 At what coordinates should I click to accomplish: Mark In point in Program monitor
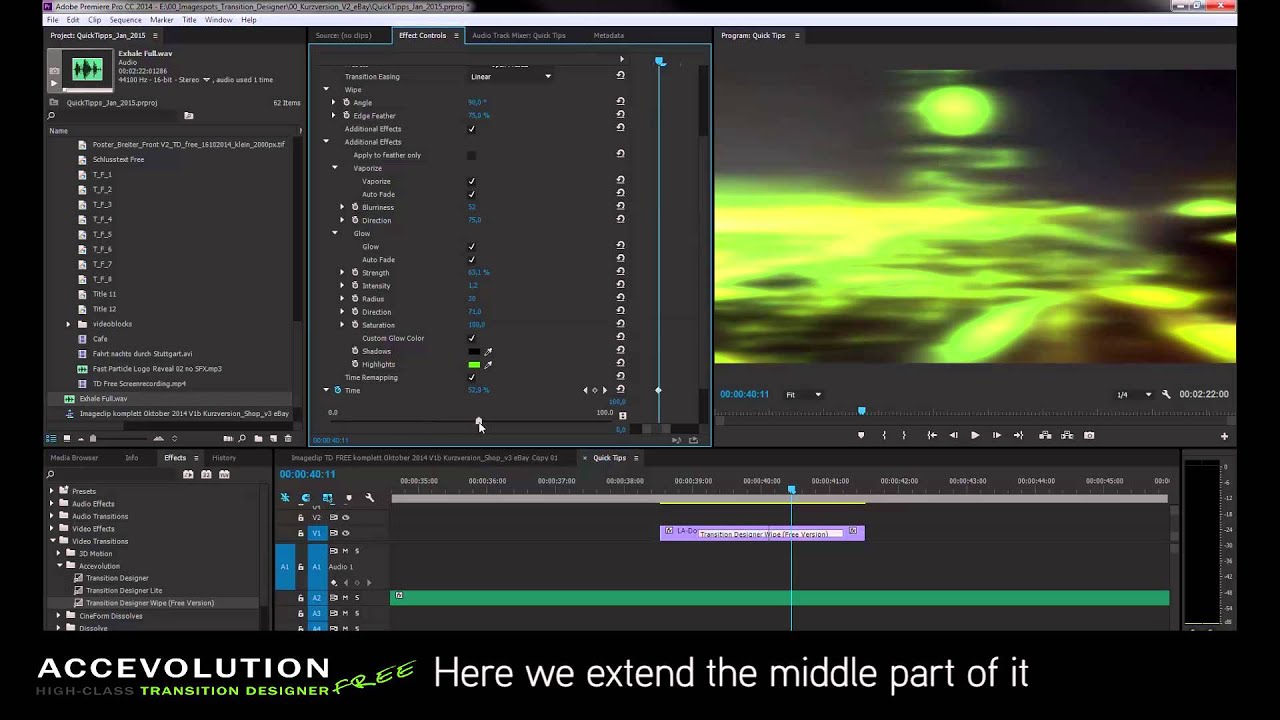[x=883, y=435]
